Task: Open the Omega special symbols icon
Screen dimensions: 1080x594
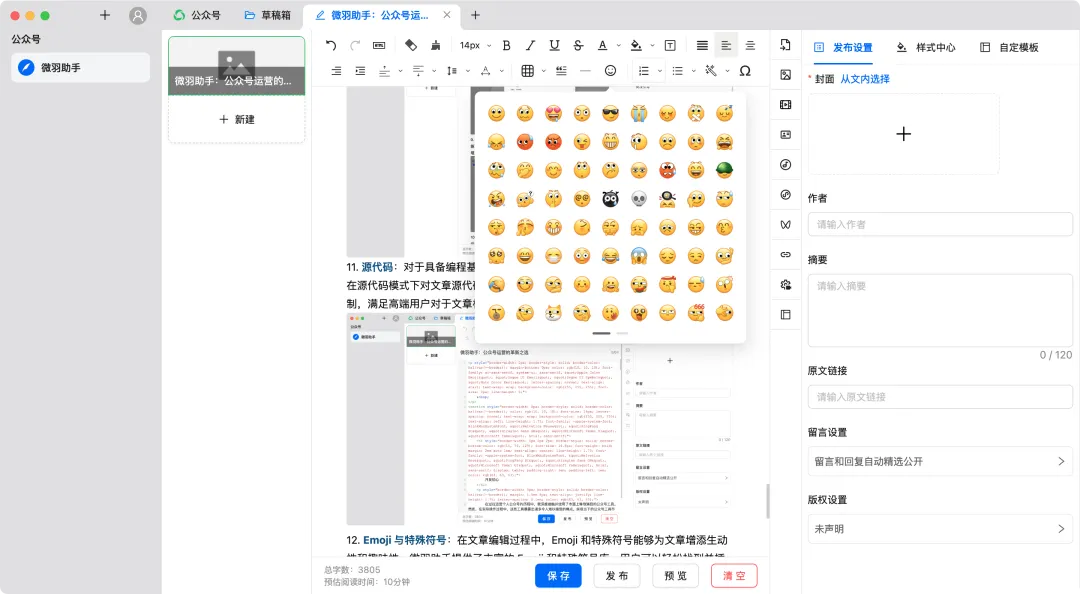Action: tap(745, 71)
